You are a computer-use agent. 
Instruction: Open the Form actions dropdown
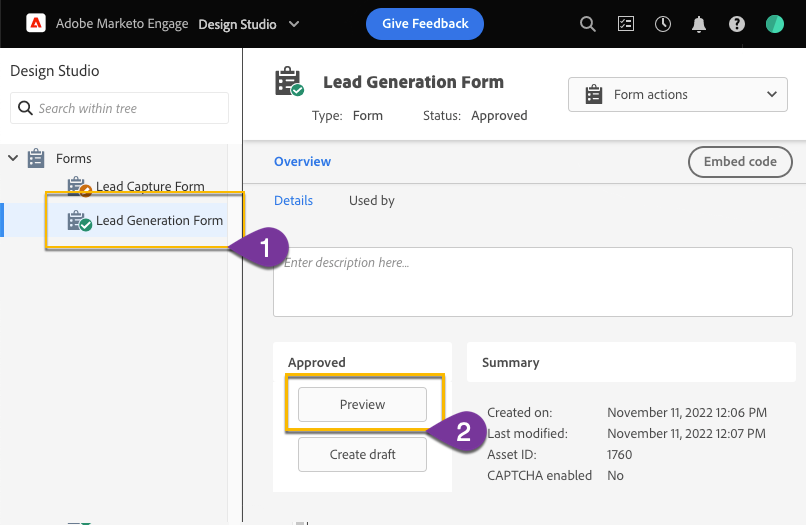point(677,95)
